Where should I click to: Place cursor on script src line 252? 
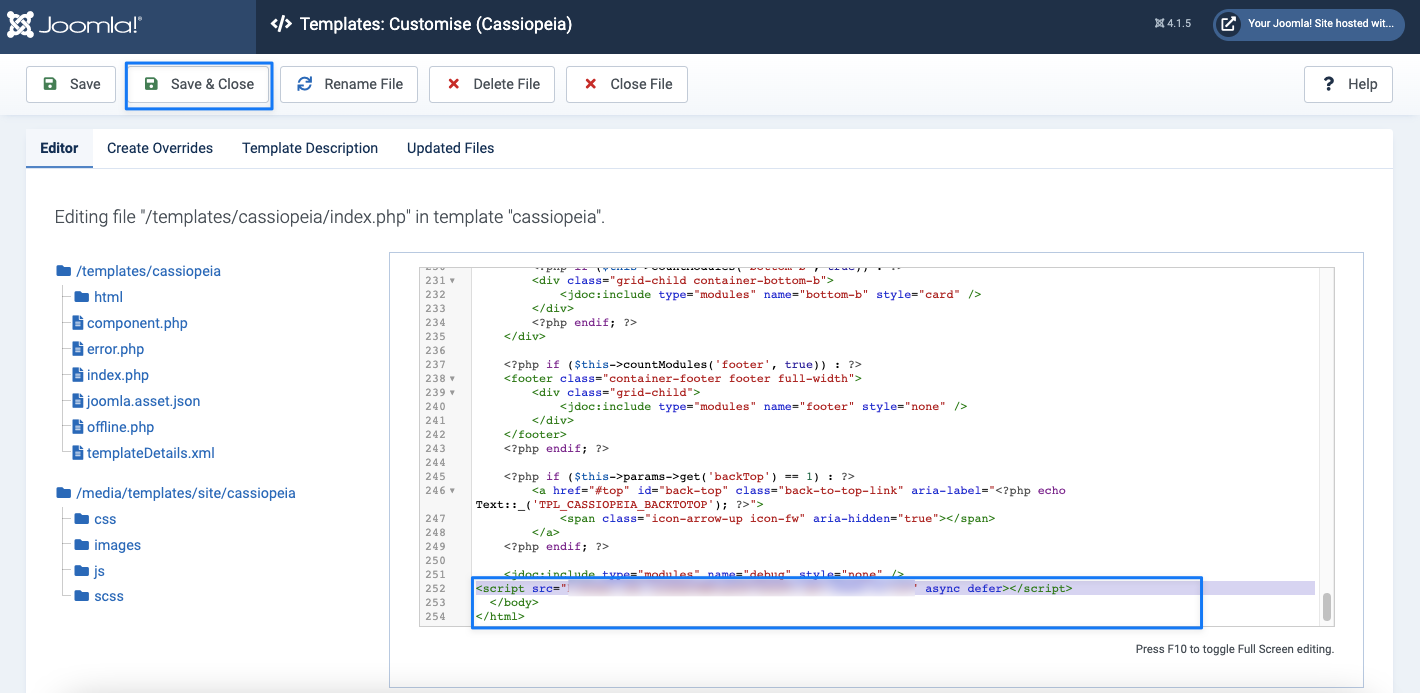[895, 589]
